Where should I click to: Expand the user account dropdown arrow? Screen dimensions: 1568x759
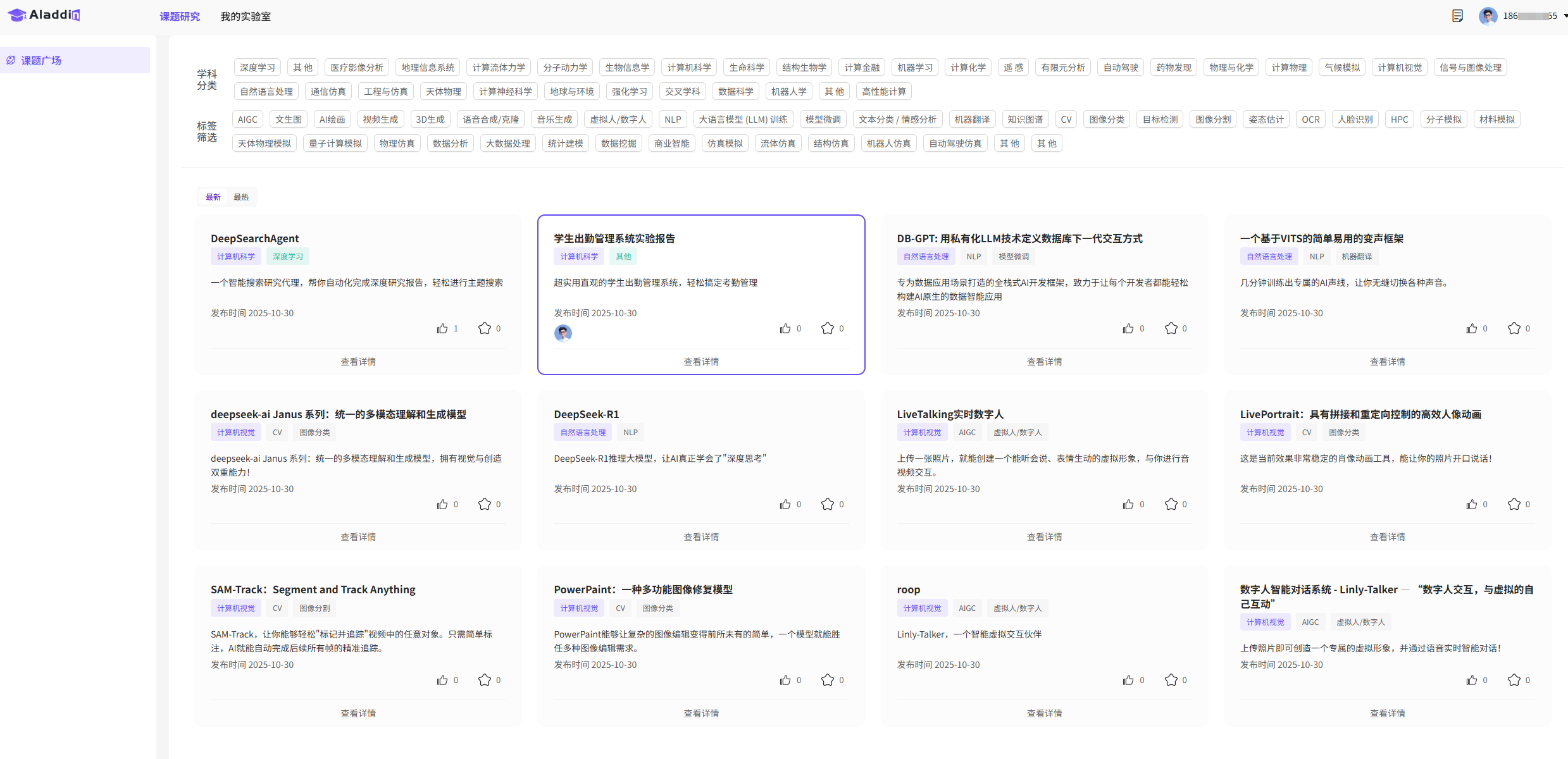pos(1565,16)
